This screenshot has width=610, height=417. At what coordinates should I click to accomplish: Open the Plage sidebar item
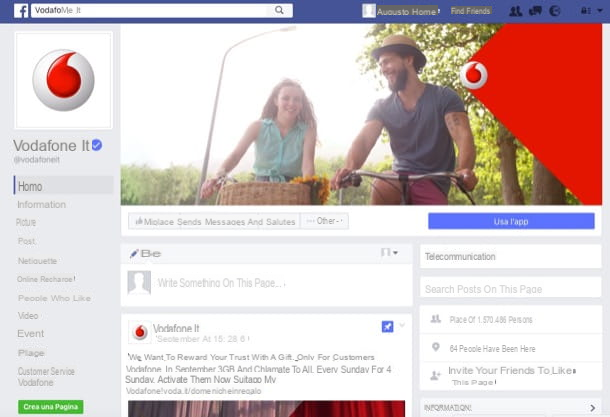32,353
